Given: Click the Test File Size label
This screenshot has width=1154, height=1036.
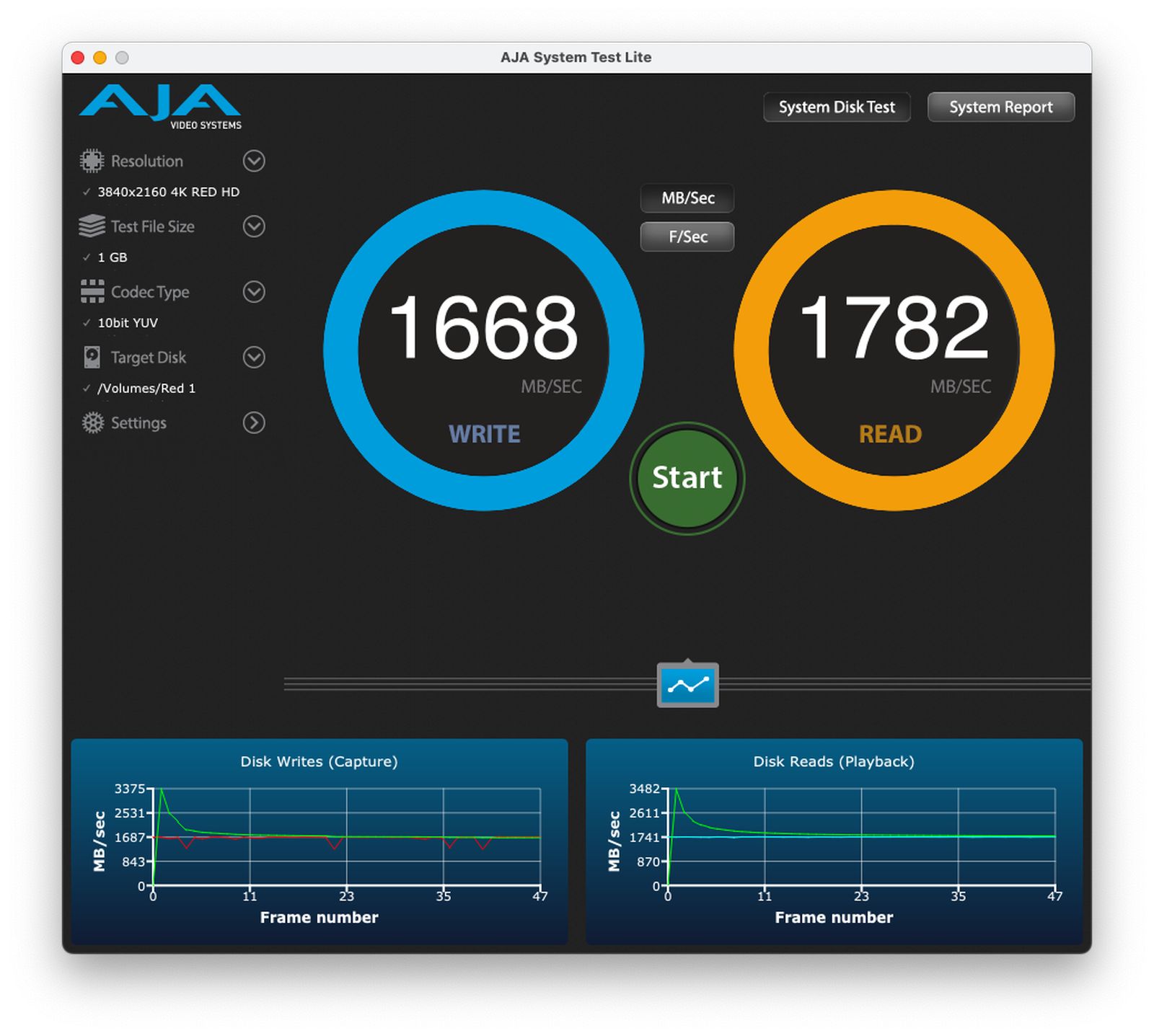Looking at the screenshot, I should pyautogui.click(x=153, y=226).
